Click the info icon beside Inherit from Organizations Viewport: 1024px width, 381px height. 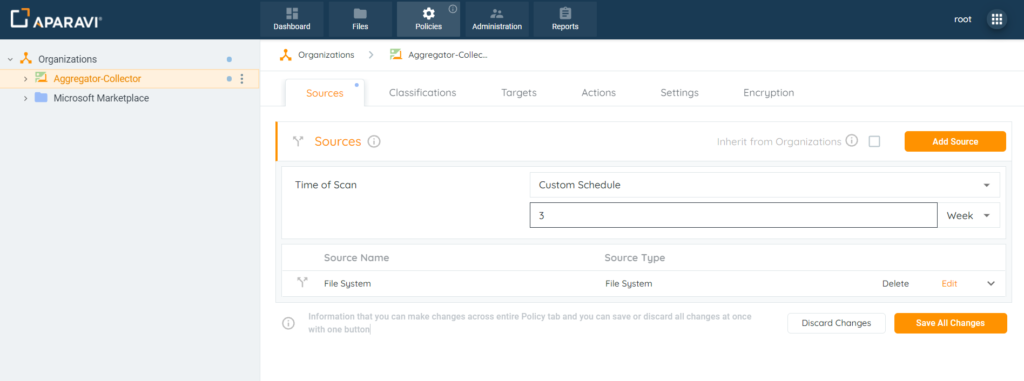point(851,141)
